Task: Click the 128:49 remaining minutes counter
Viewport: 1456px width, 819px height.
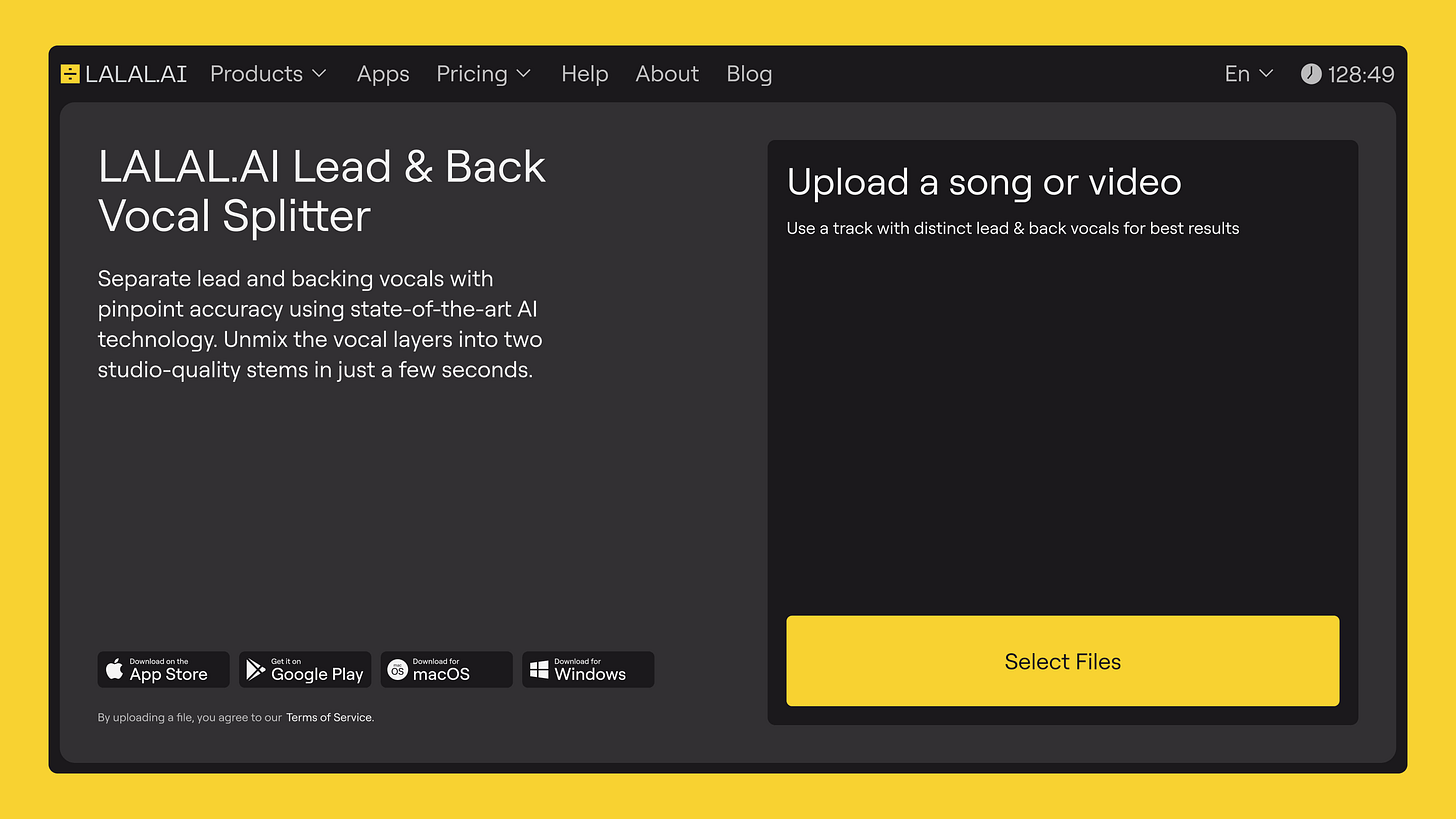Action: coord(1361,74)
